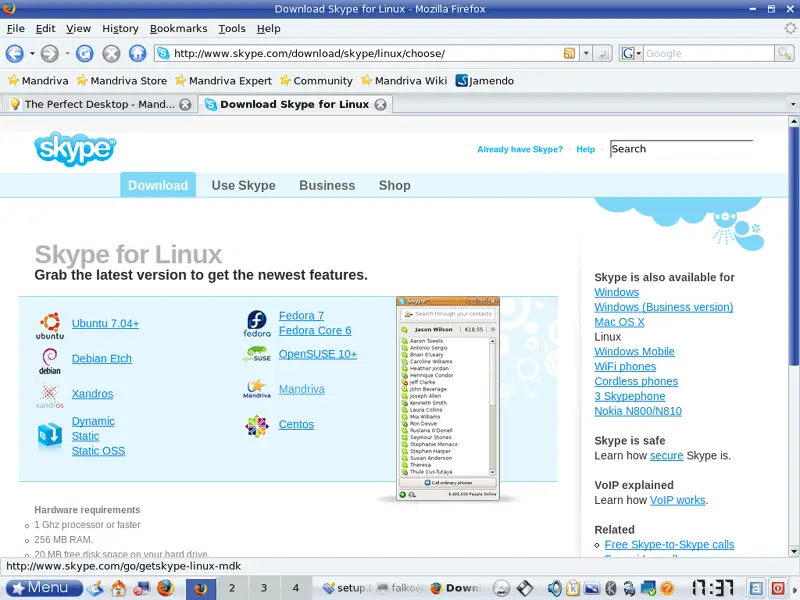Click the Already have Skype? link

pos(519,149)
